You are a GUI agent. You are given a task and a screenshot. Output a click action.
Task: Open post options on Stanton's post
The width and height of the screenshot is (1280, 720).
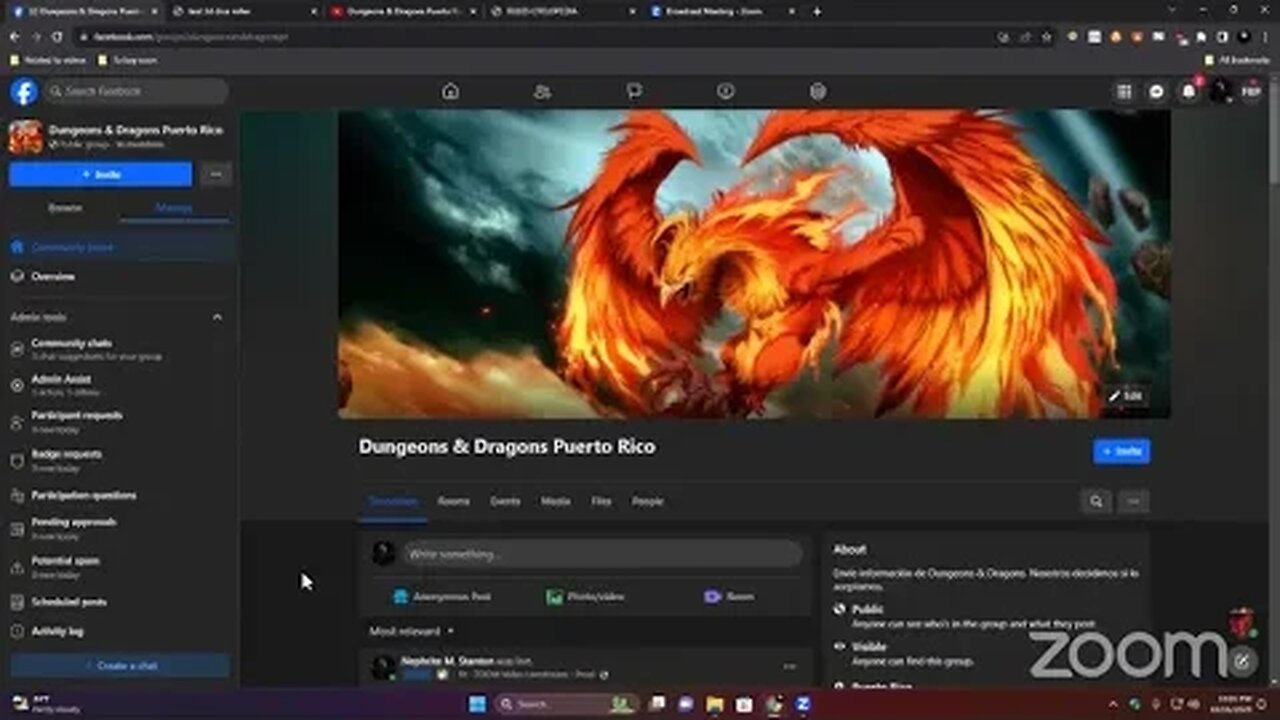[x=790, y=666]
